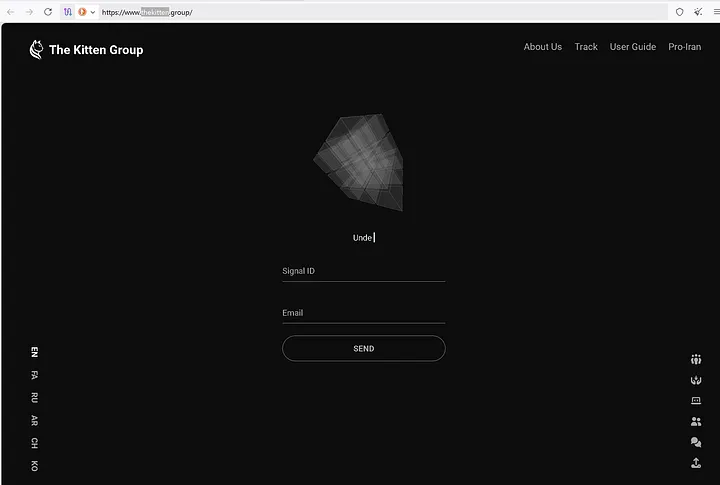
Task: Focus the Signal ID input field
Action: [x=364, y=271]
